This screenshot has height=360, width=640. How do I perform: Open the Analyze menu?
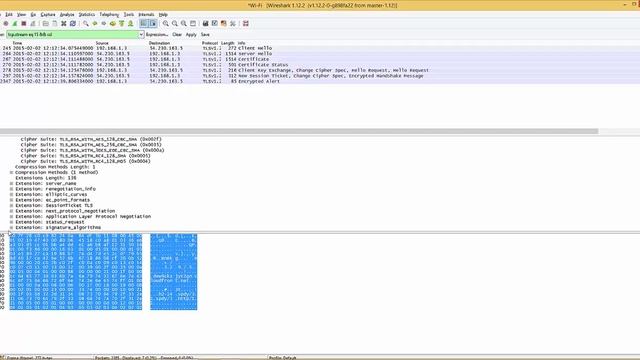67,14
